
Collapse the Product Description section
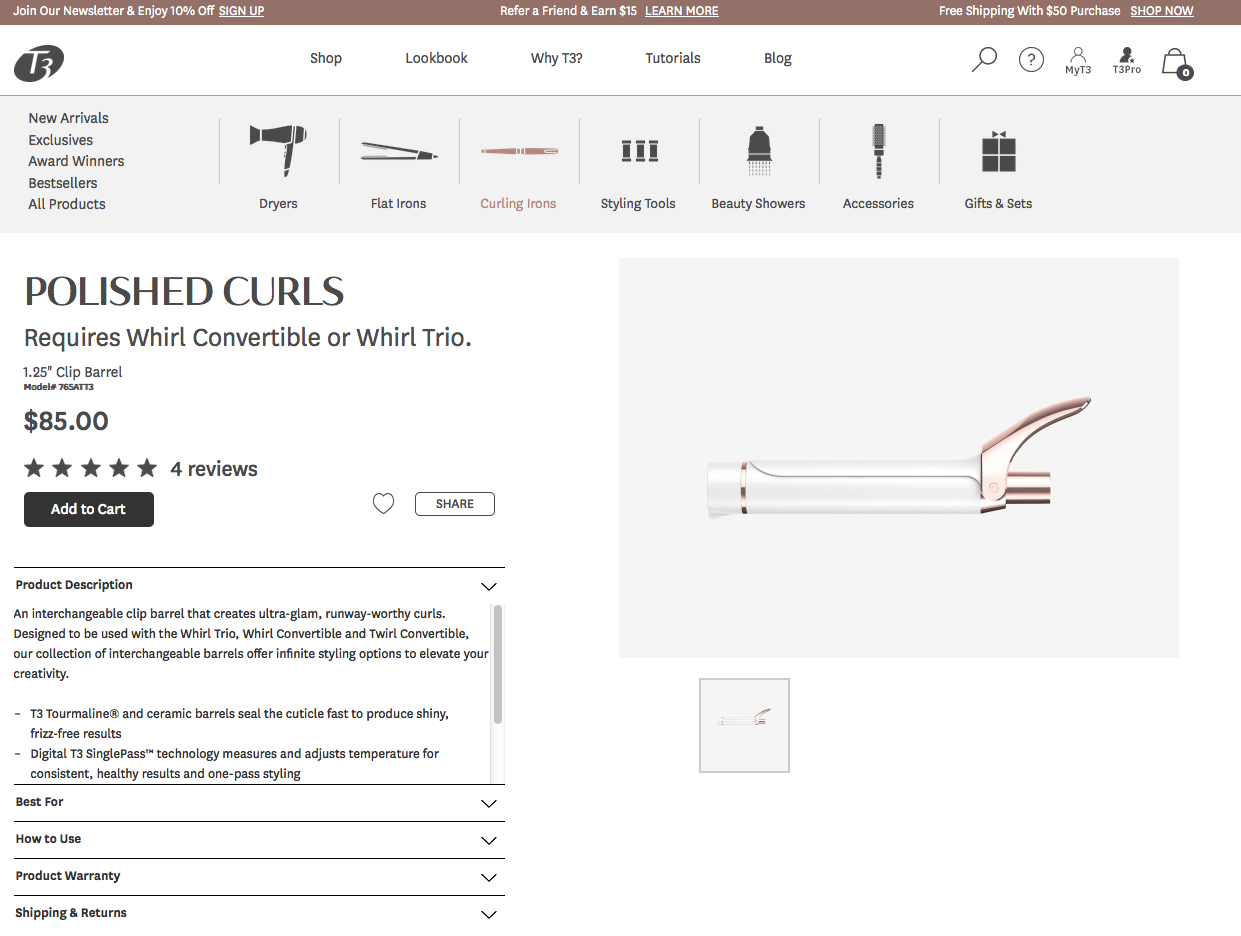[x=259, y=586]
